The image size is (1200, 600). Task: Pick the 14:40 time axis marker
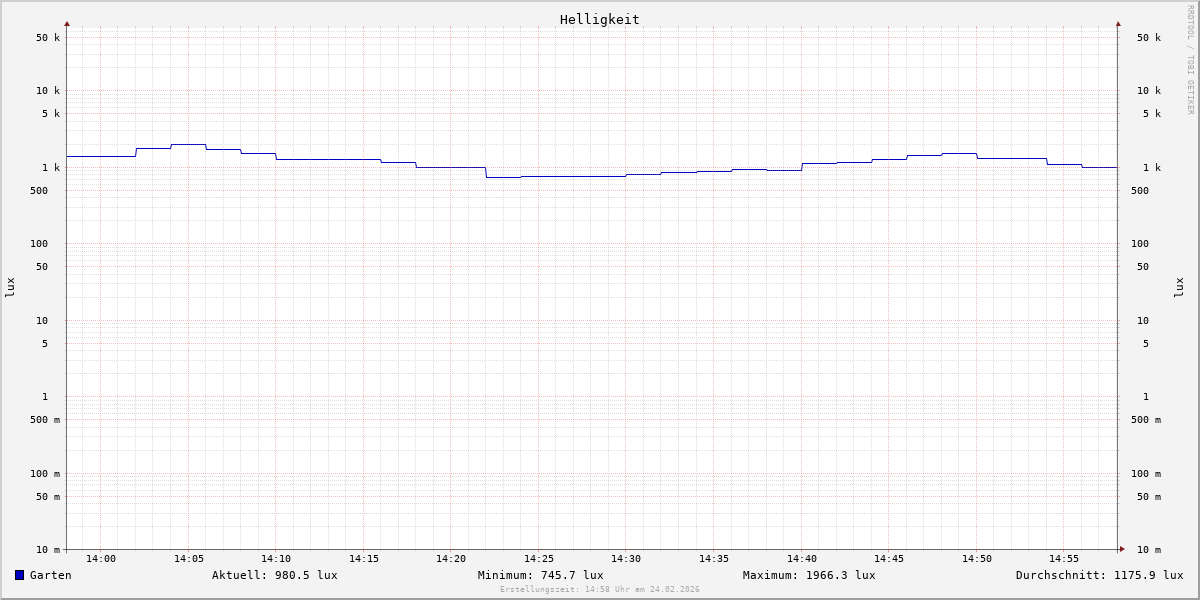pos(801,559)
